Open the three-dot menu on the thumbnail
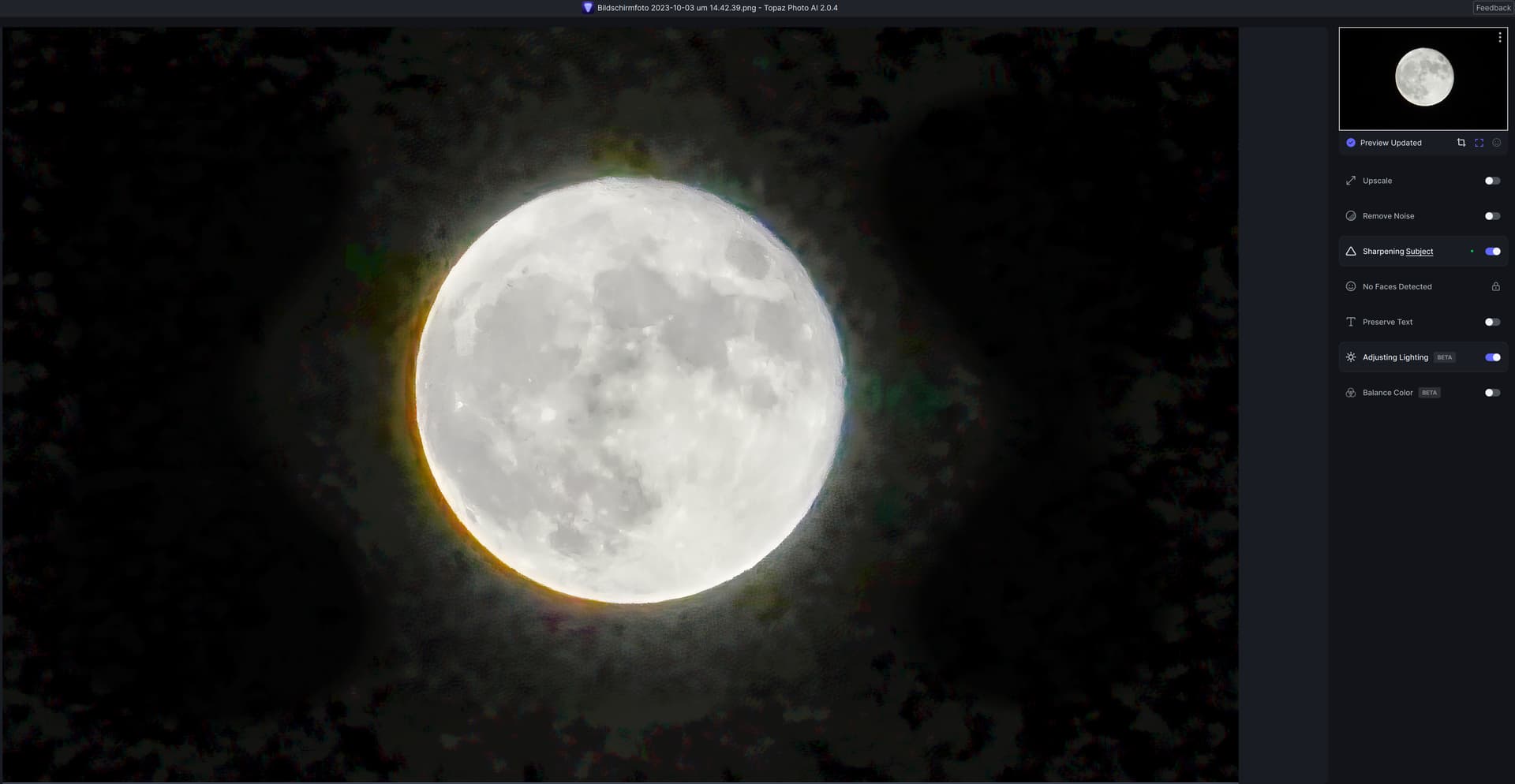Image resolution: width=1515 pixels, height=784 pixels. [x=1499, y=38]
